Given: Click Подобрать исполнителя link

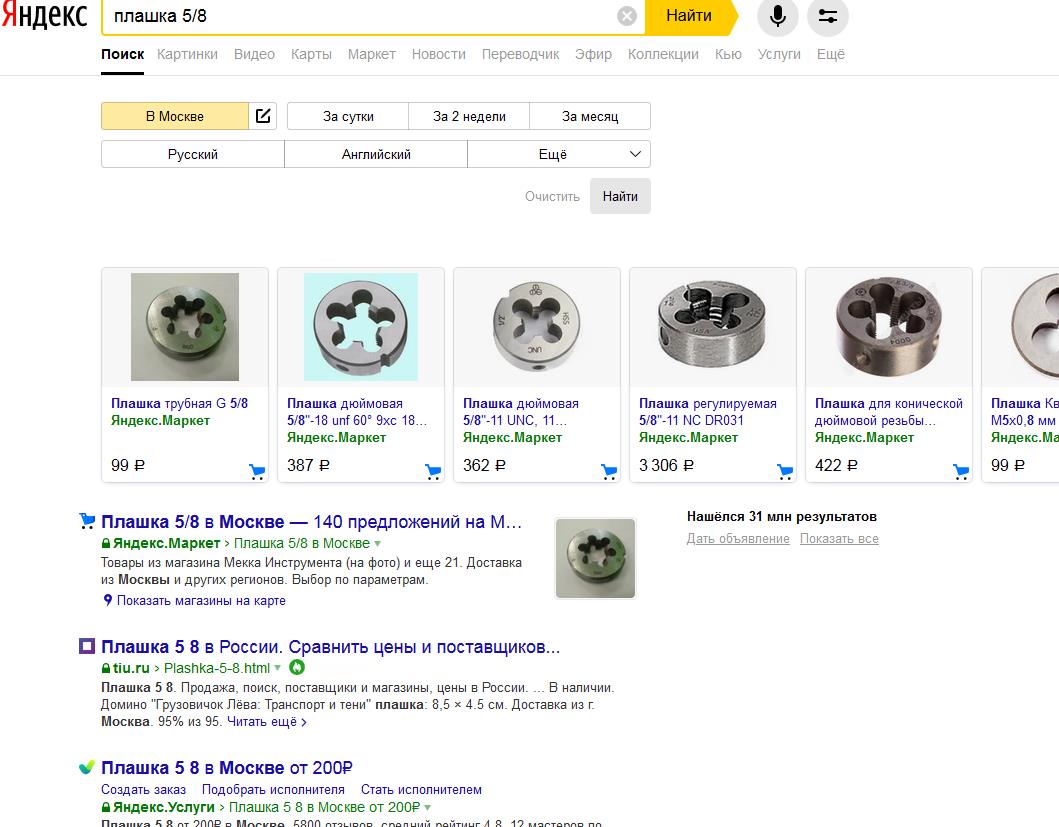Looking at the screenshot, I should [273, 789].
